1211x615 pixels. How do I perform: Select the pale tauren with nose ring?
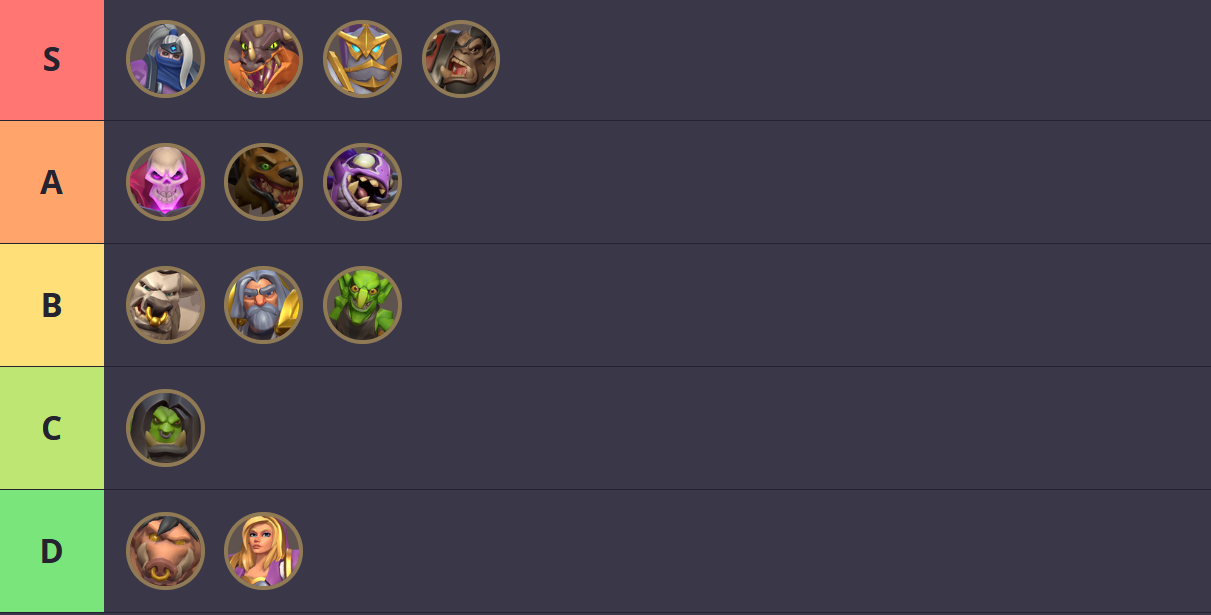(165, 305)
